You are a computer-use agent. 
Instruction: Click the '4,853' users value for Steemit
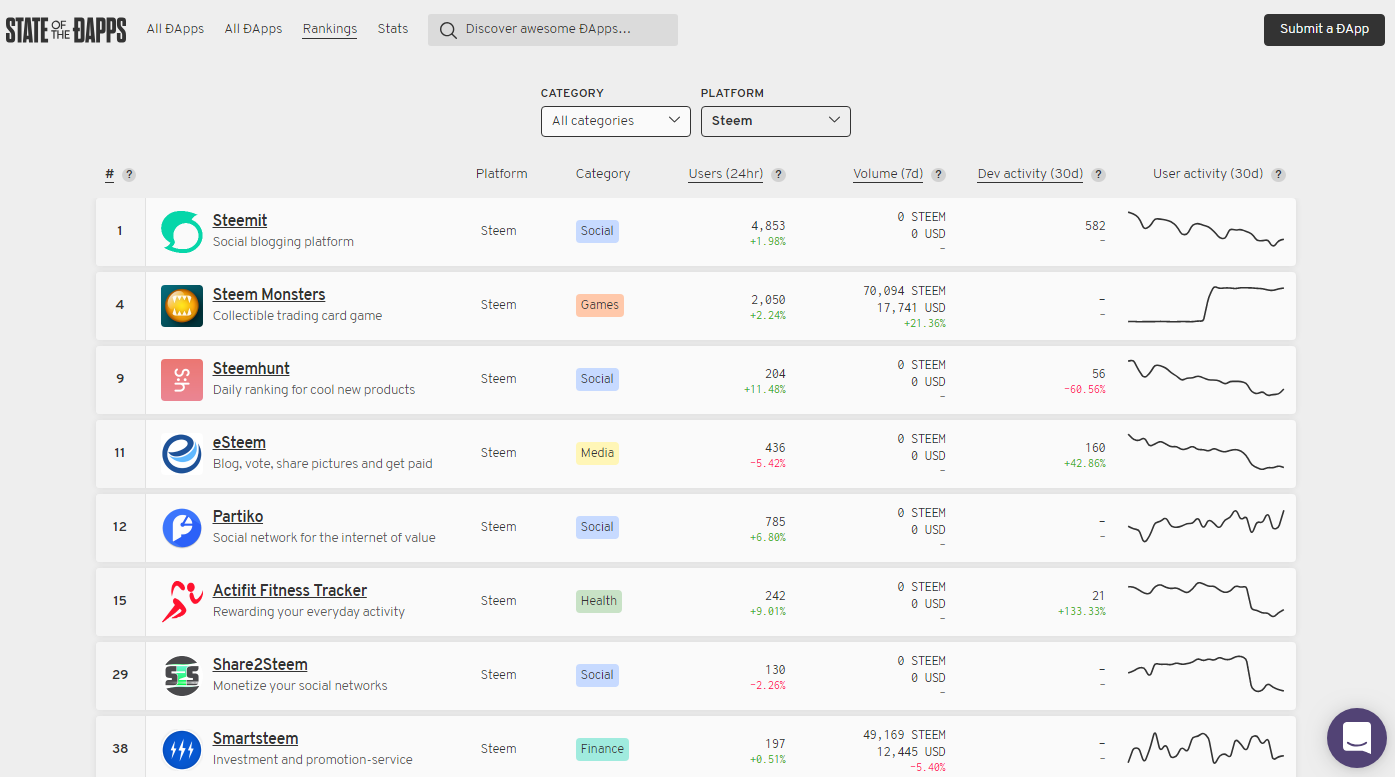tap(768, 226)
